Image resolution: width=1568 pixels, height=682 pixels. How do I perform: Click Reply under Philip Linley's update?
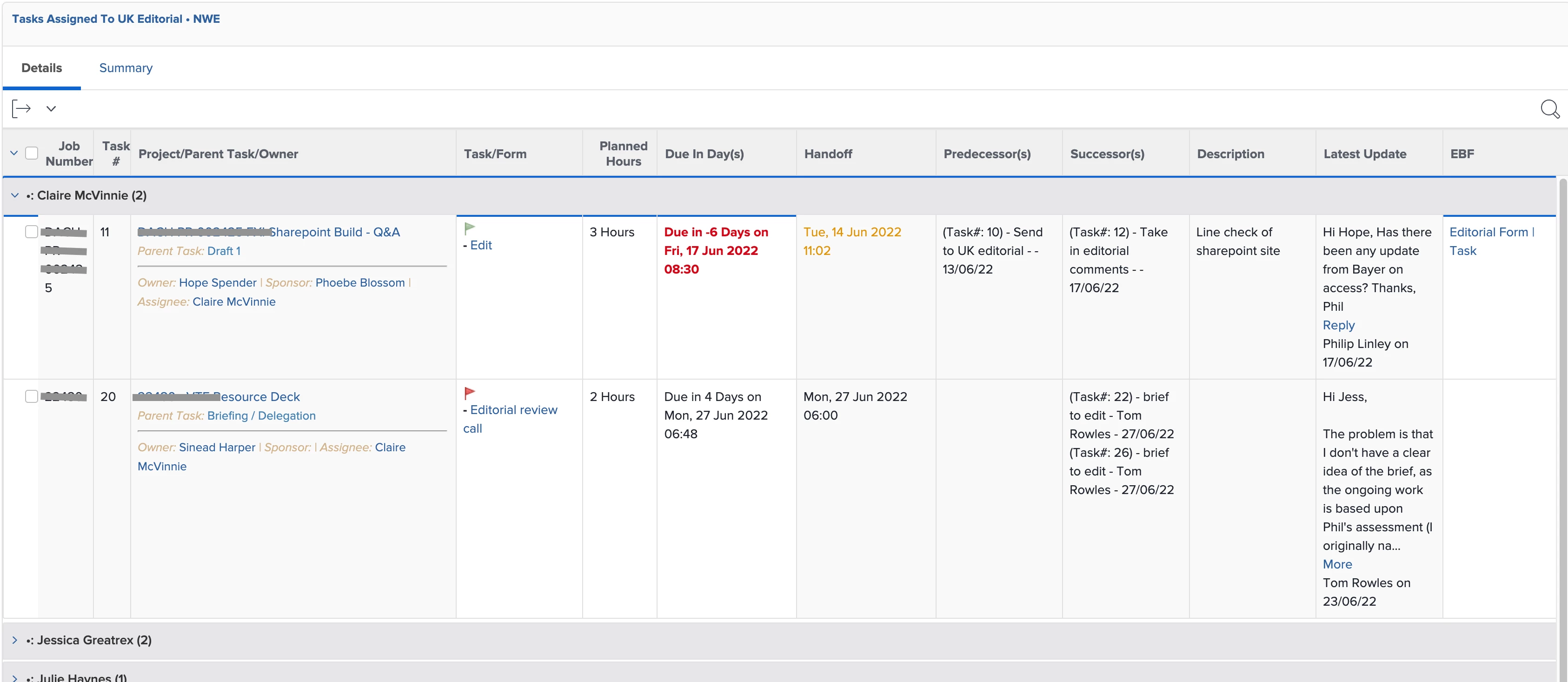pos(1338,325)
